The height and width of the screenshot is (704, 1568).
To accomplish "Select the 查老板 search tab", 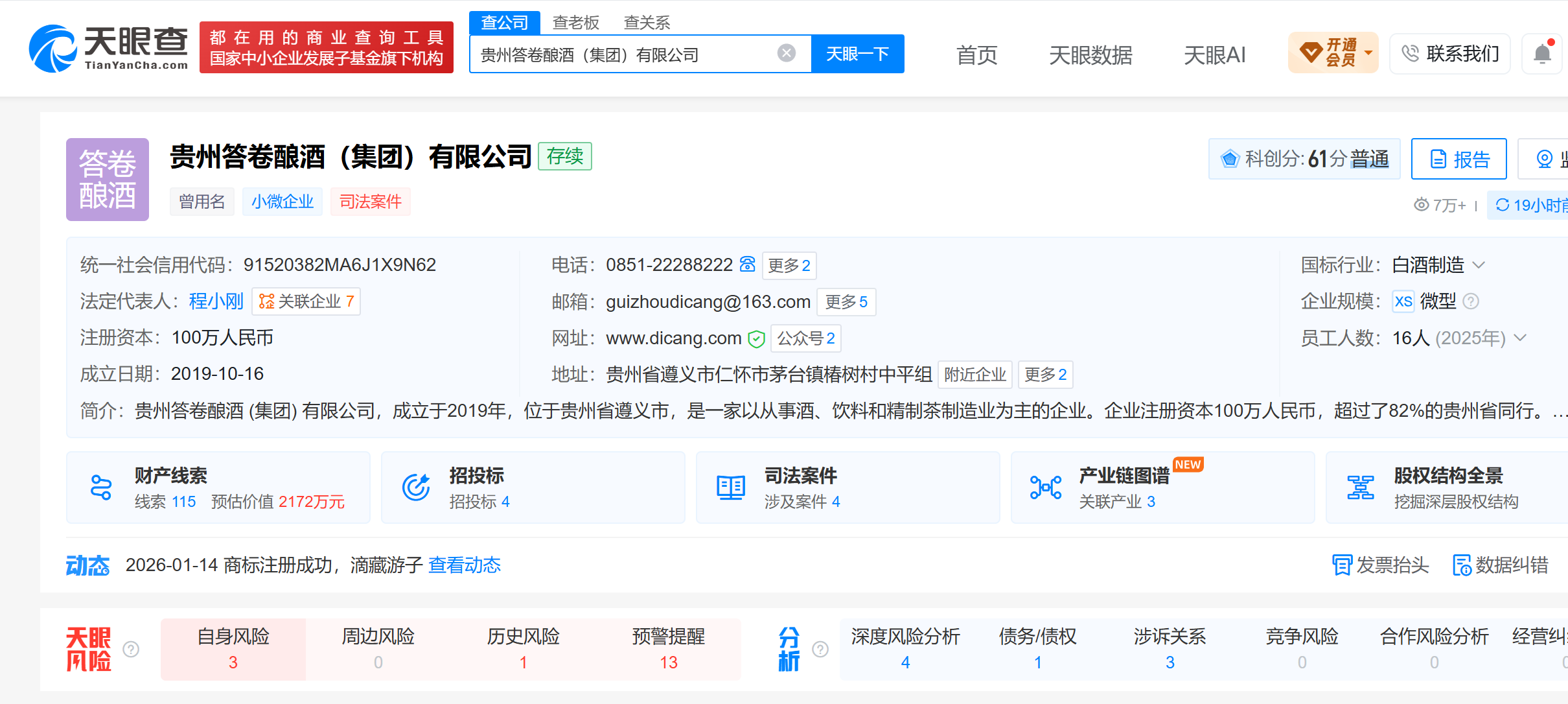I will pyautogui.click(x=576, y=23).
